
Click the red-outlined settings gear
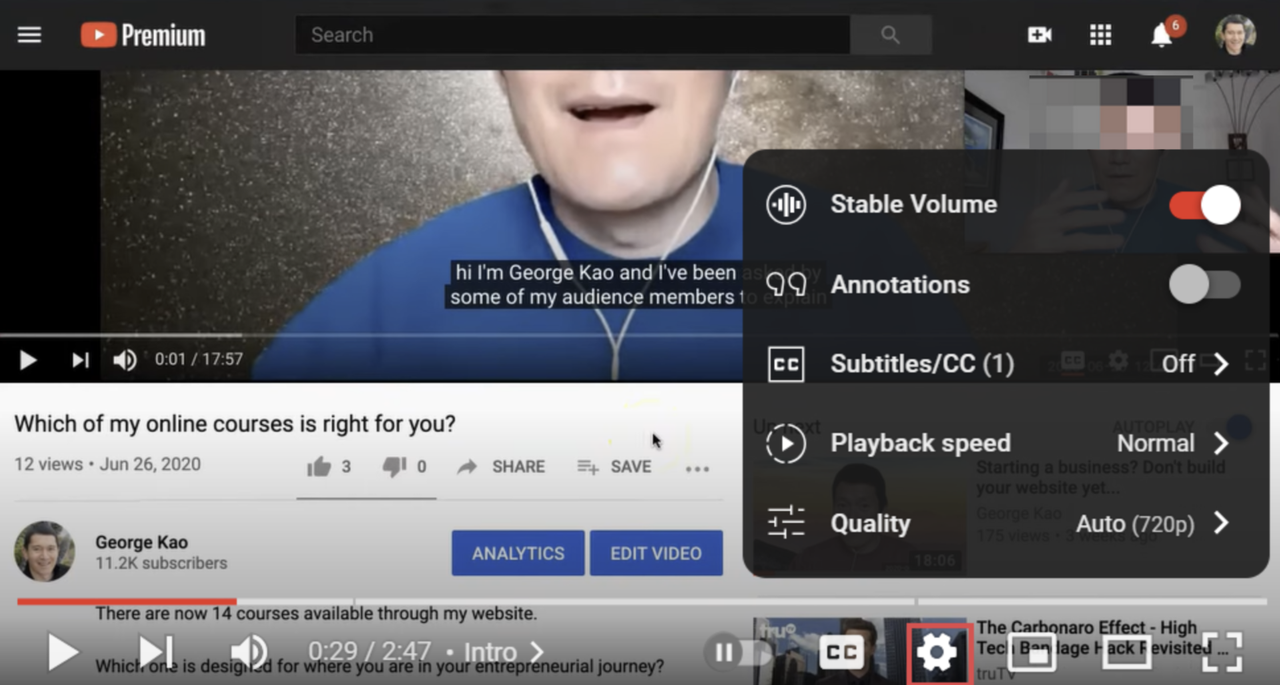[937, 653]
